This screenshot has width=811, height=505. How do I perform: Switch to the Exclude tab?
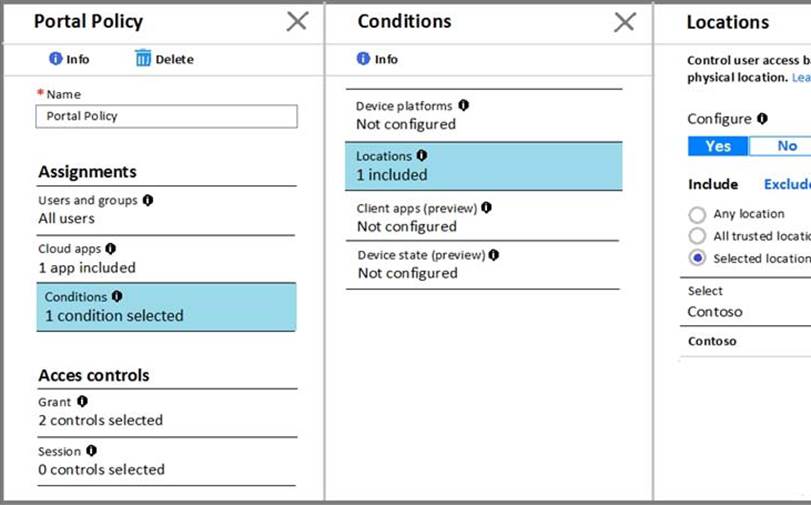click(786, 184)
